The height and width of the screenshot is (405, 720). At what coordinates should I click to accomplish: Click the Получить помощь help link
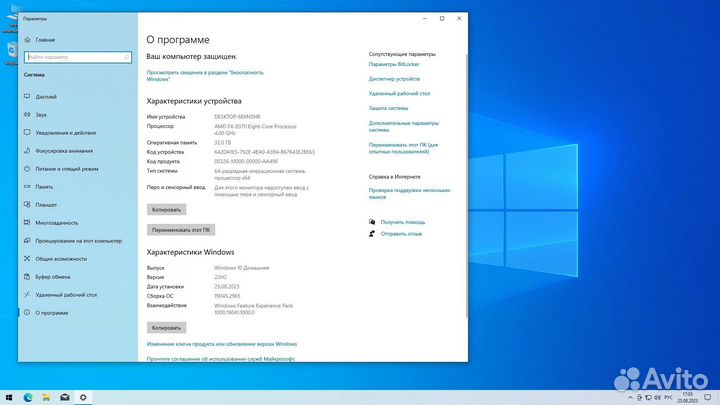tap(400, 222)
